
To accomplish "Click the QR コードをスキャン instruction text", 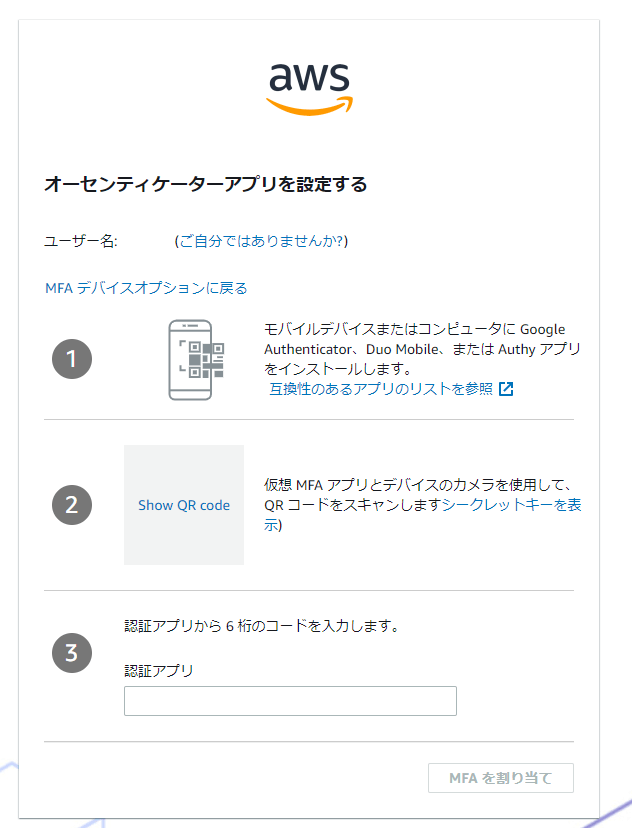I will (352, 505).
